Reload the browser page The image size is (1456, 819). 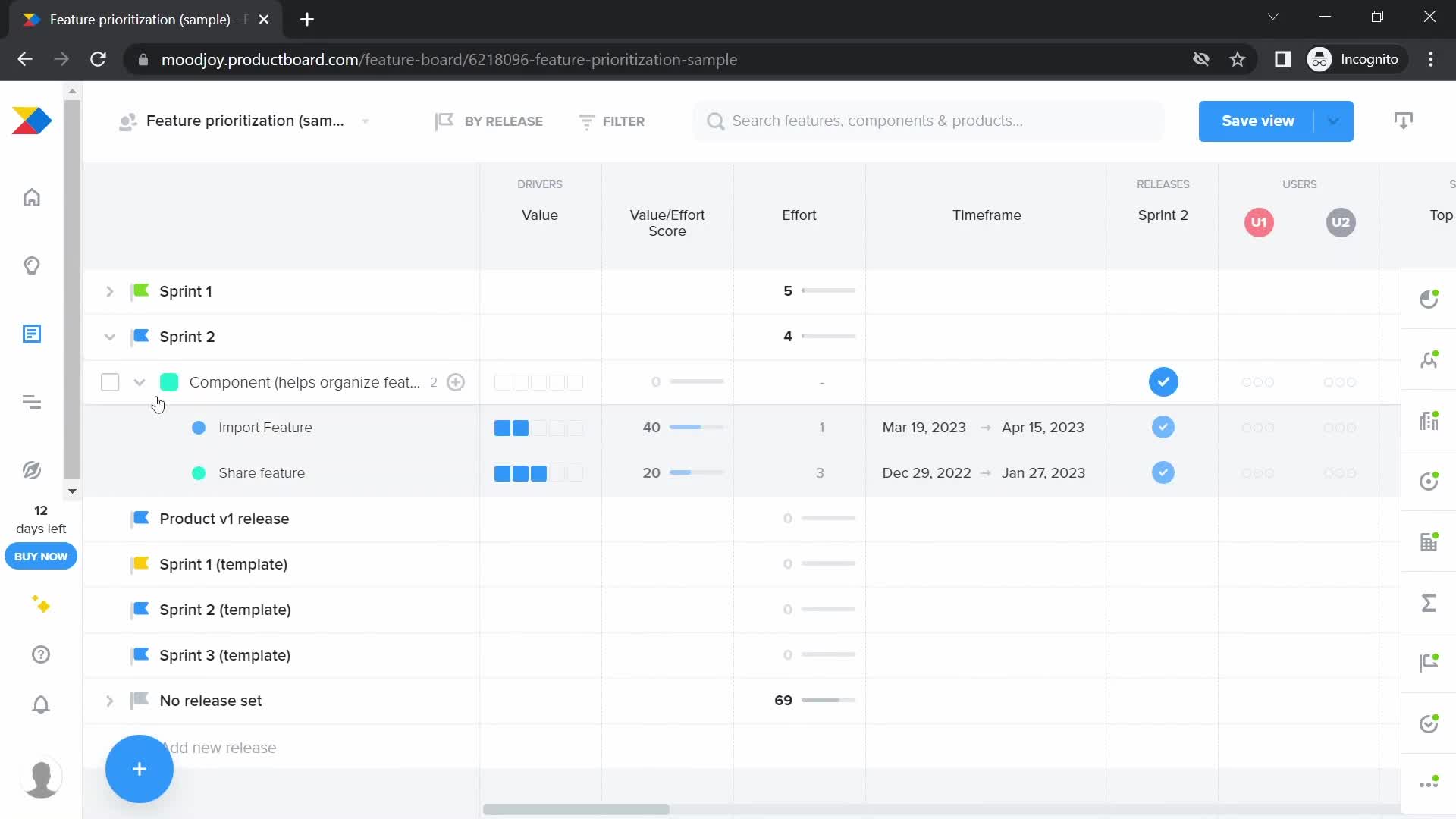point(98,59)
